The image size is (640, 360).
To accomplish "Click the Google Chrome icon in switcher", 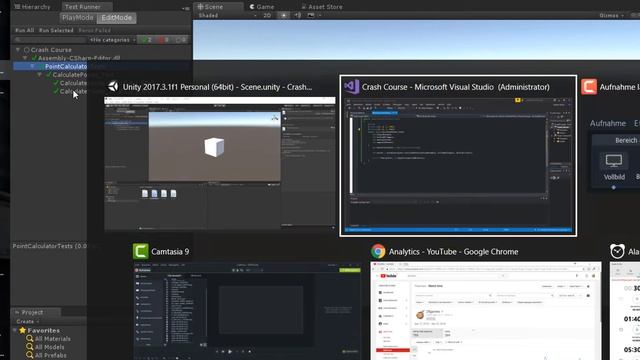I will pos(378,251).
